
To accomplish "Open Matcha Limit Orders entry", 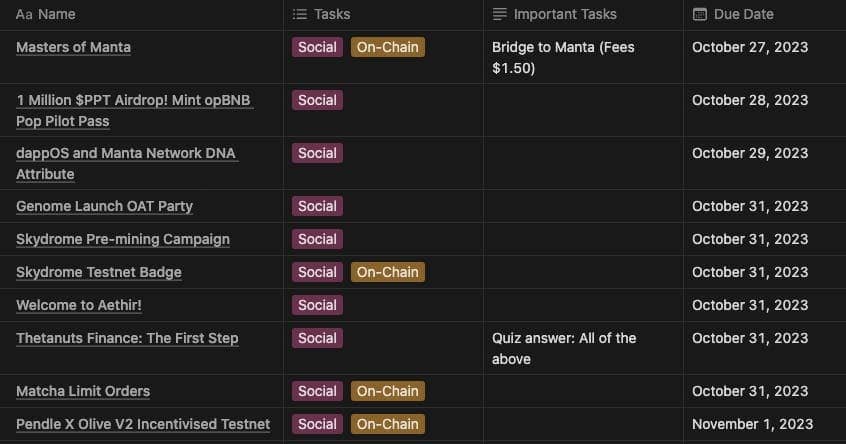I will 83,391.
